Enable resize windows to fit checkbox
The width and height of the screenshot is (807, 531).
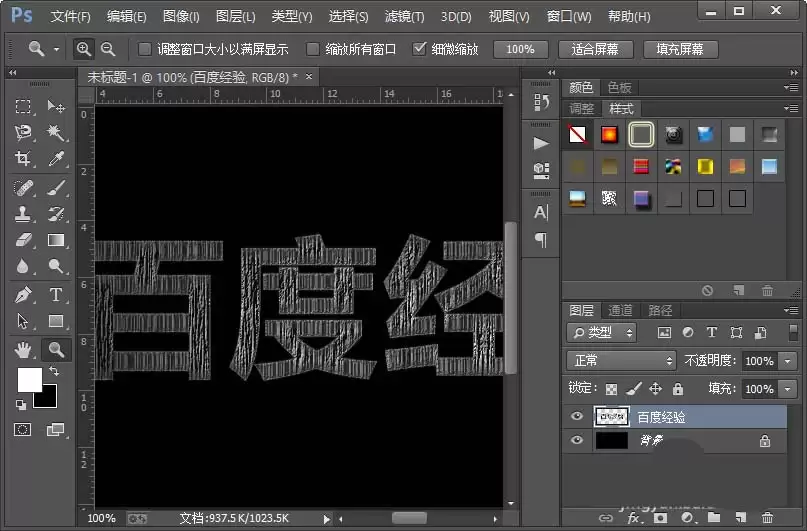coord(145,49)
